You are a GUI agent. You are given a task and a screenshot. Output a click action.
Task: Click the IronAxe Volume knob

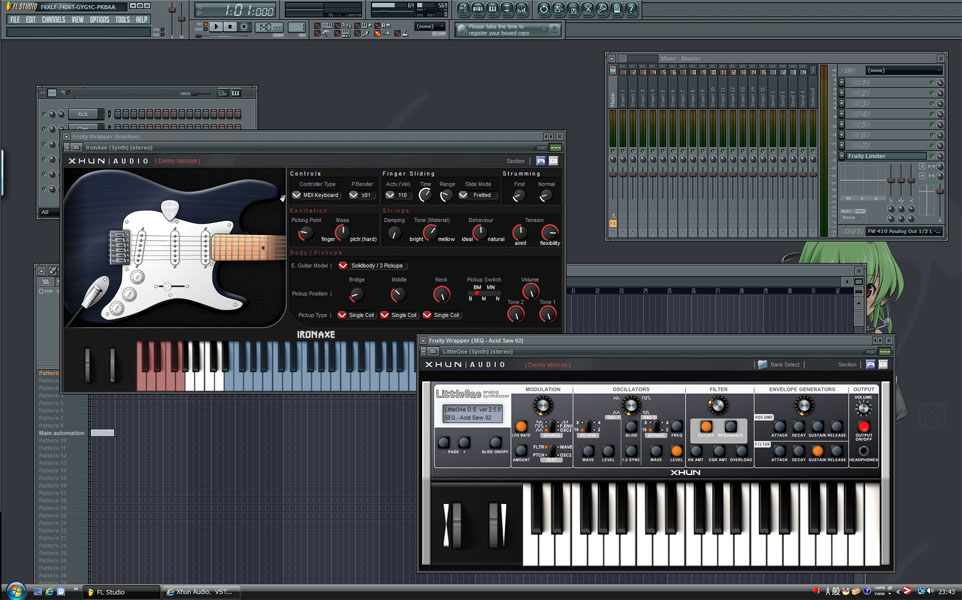pyautogui.click(x=531, y=291)
